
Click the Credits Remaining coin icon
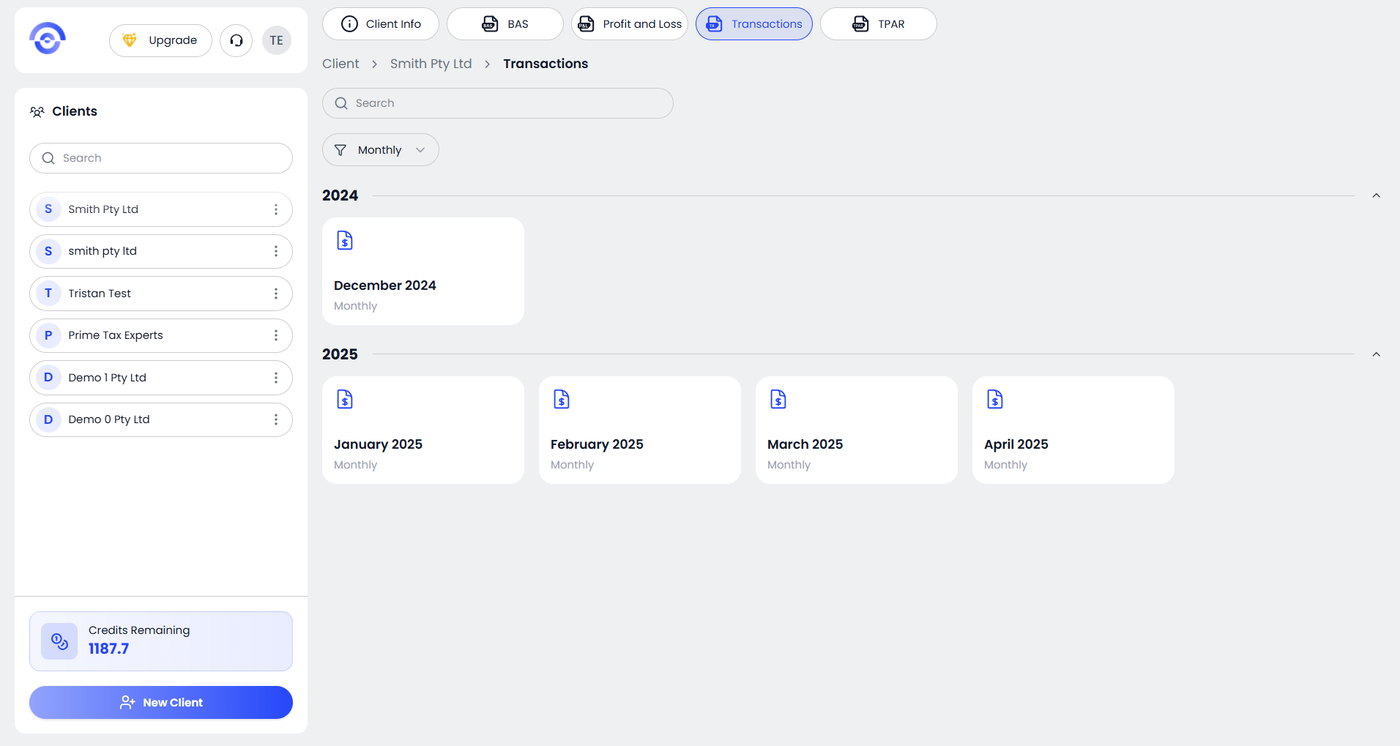pos(59,641)
